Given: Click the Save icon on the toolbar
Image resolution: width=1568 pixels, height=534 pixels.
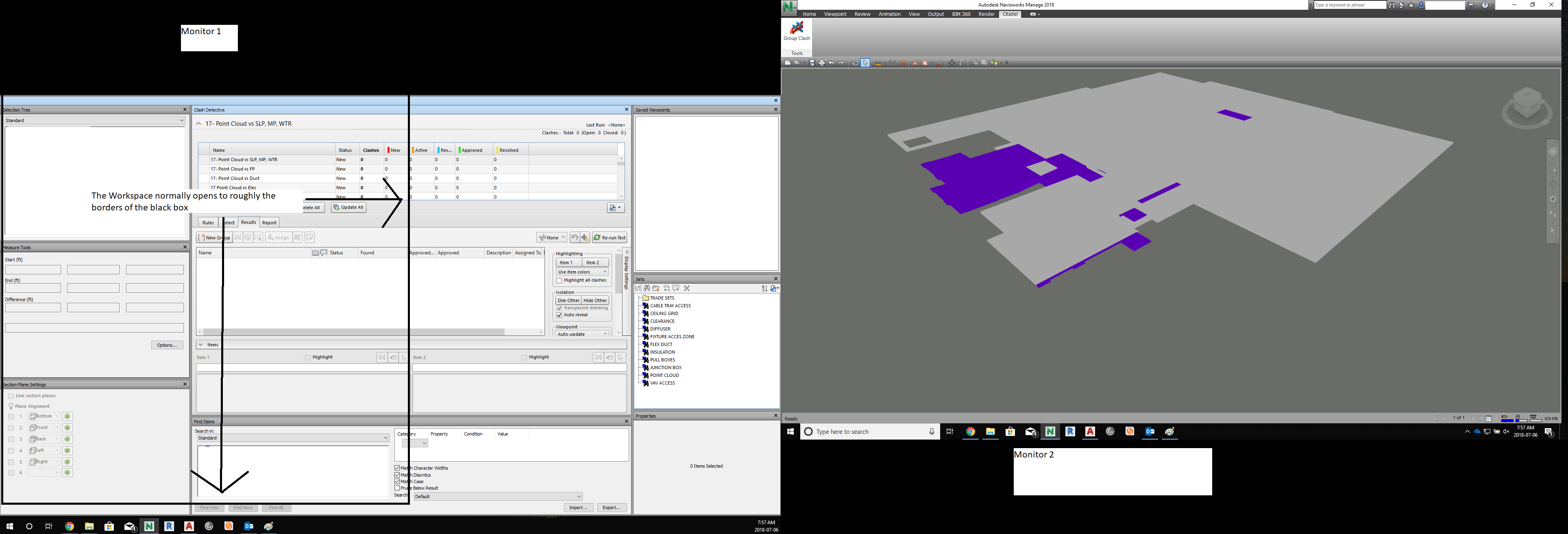Looking at the screenshot, I should coord(812,63).
